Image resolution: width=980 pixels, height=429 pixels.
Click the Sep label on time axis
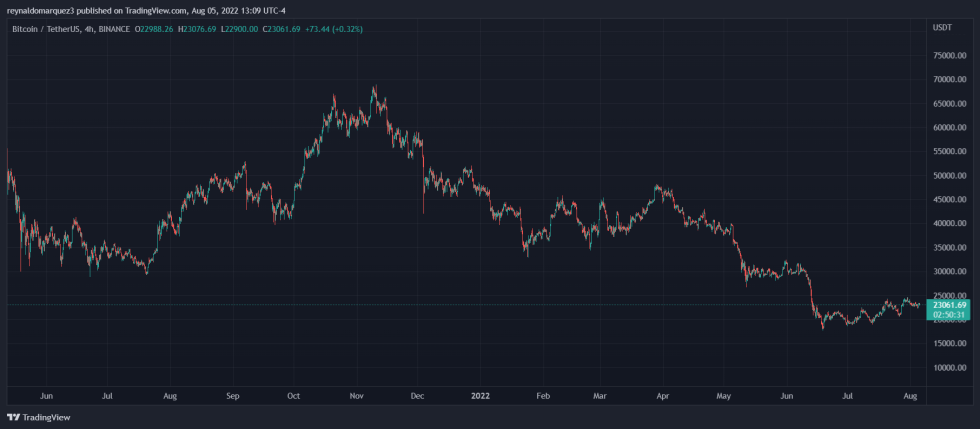pyautogui.click(x=232, y=395)
